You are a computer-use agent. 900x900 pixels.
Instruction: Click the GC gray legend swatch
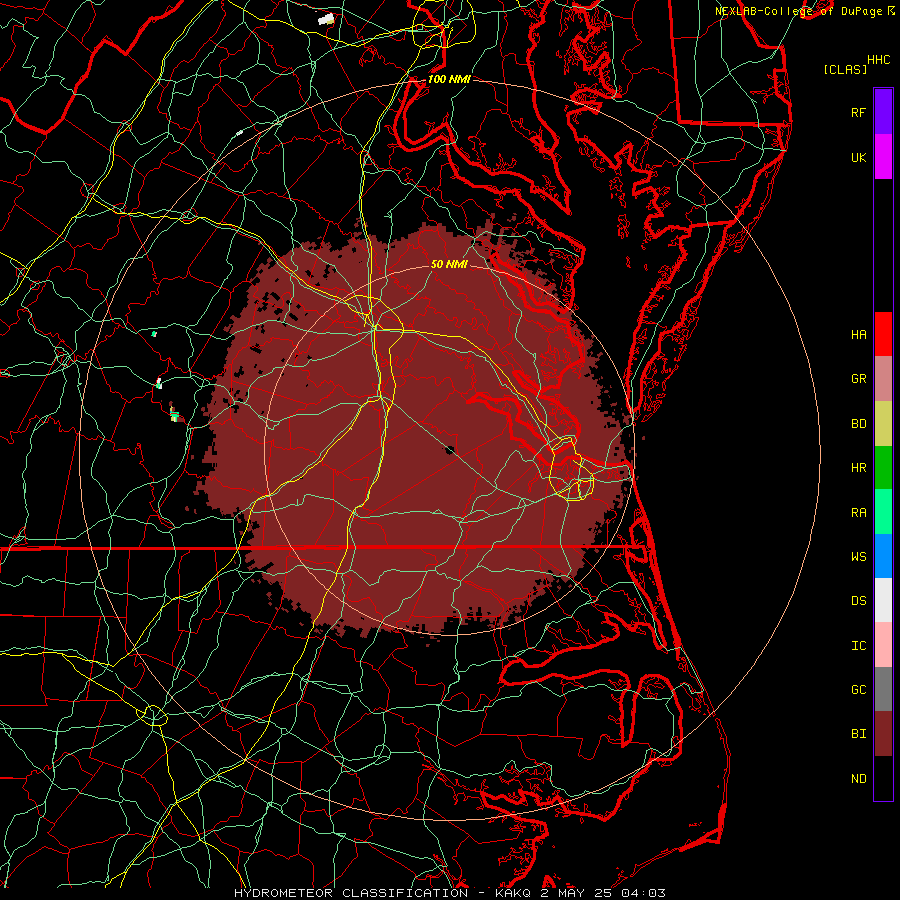click(883, 689)
